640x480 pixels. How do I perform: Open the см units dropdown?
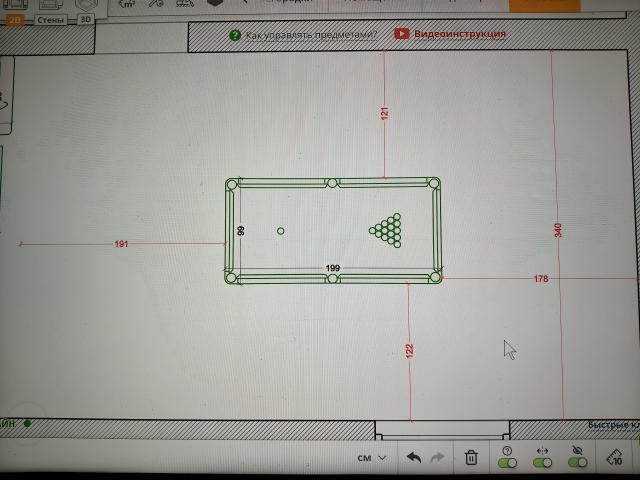(371, 458)
